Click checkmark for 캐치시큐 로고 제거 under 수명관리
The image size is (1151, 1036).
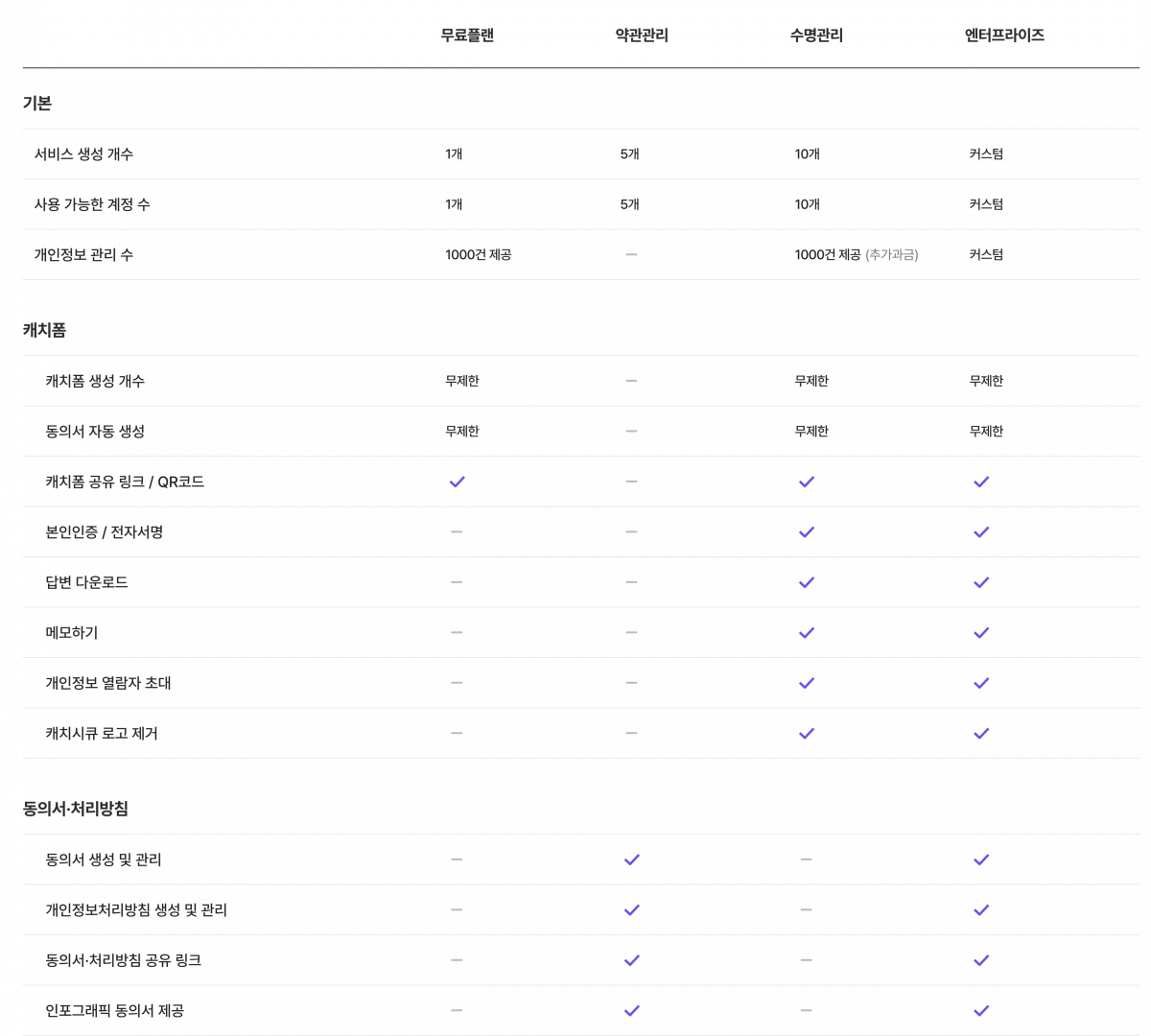(x=807, y=734)
